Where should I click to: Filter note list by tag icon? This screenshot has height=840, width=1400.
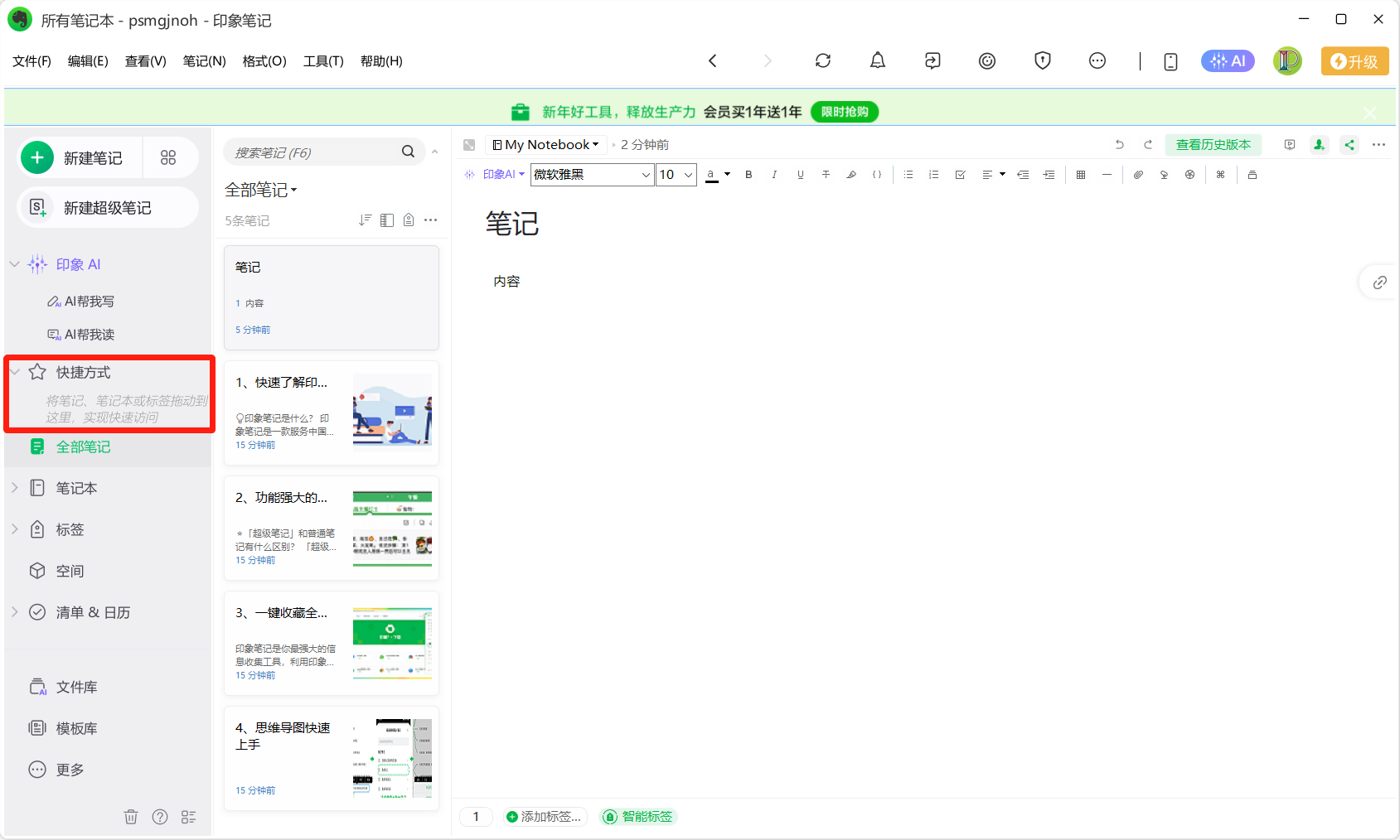pos(409,220)
